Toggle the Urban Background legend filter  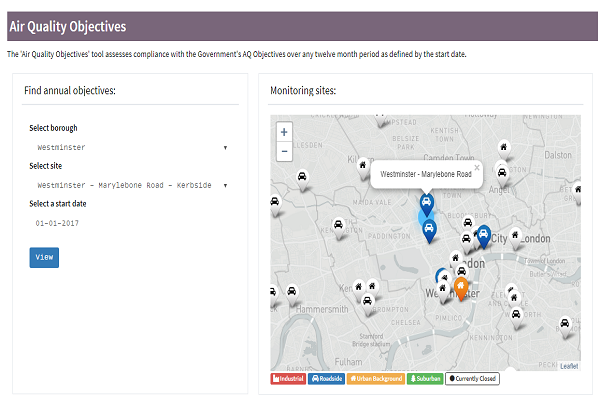pos(376,379)
